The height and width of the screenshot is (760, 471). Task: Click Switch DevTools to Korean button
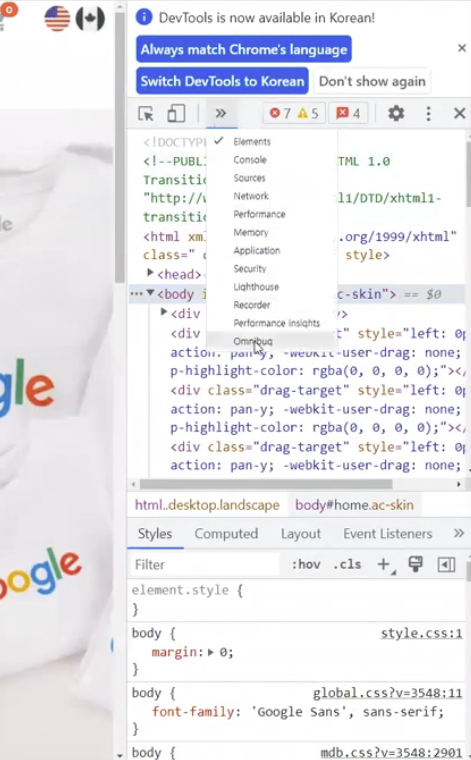222,81
